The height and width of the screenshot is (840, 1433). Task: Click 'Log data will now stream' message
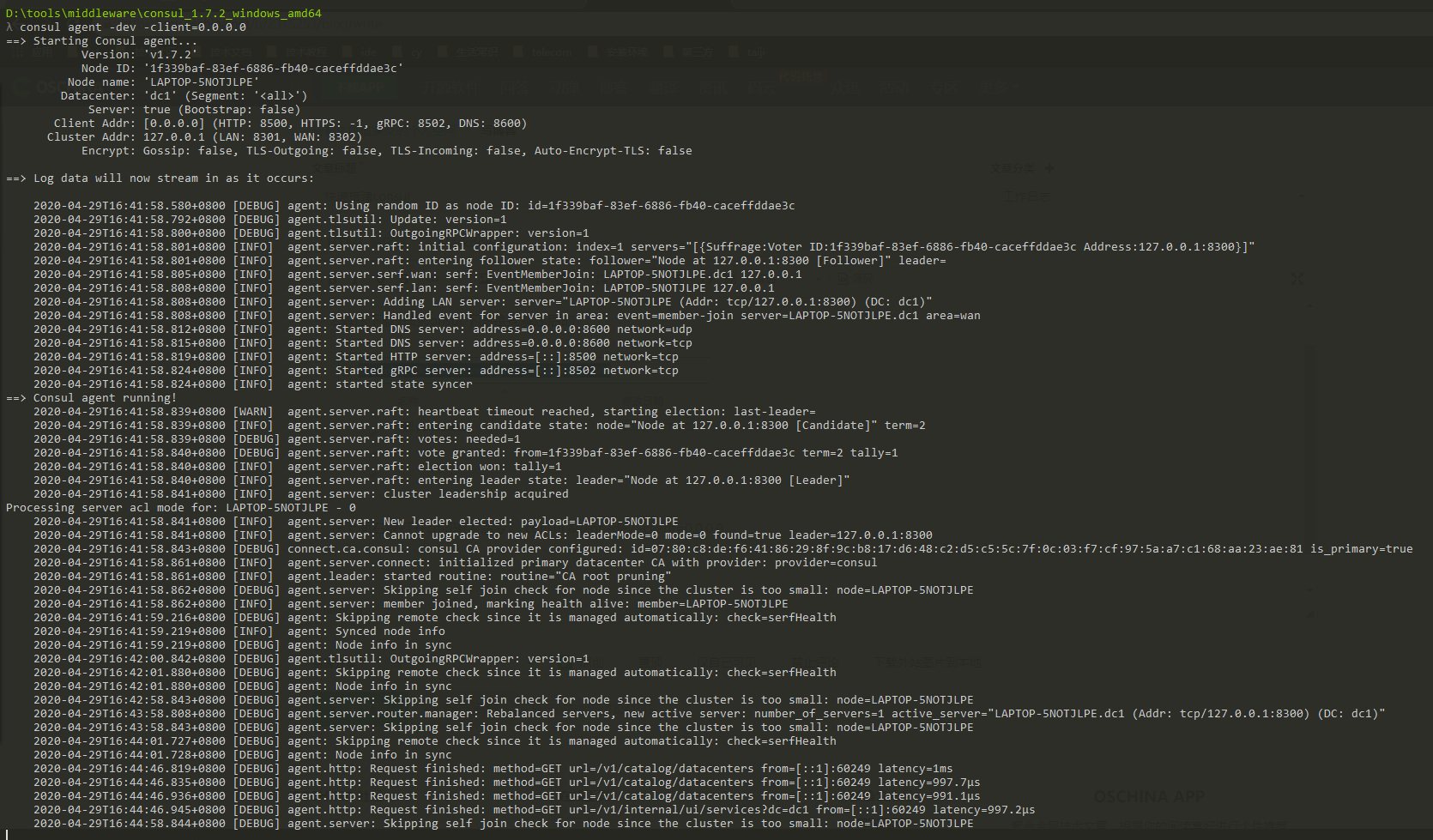coord(172,178)
